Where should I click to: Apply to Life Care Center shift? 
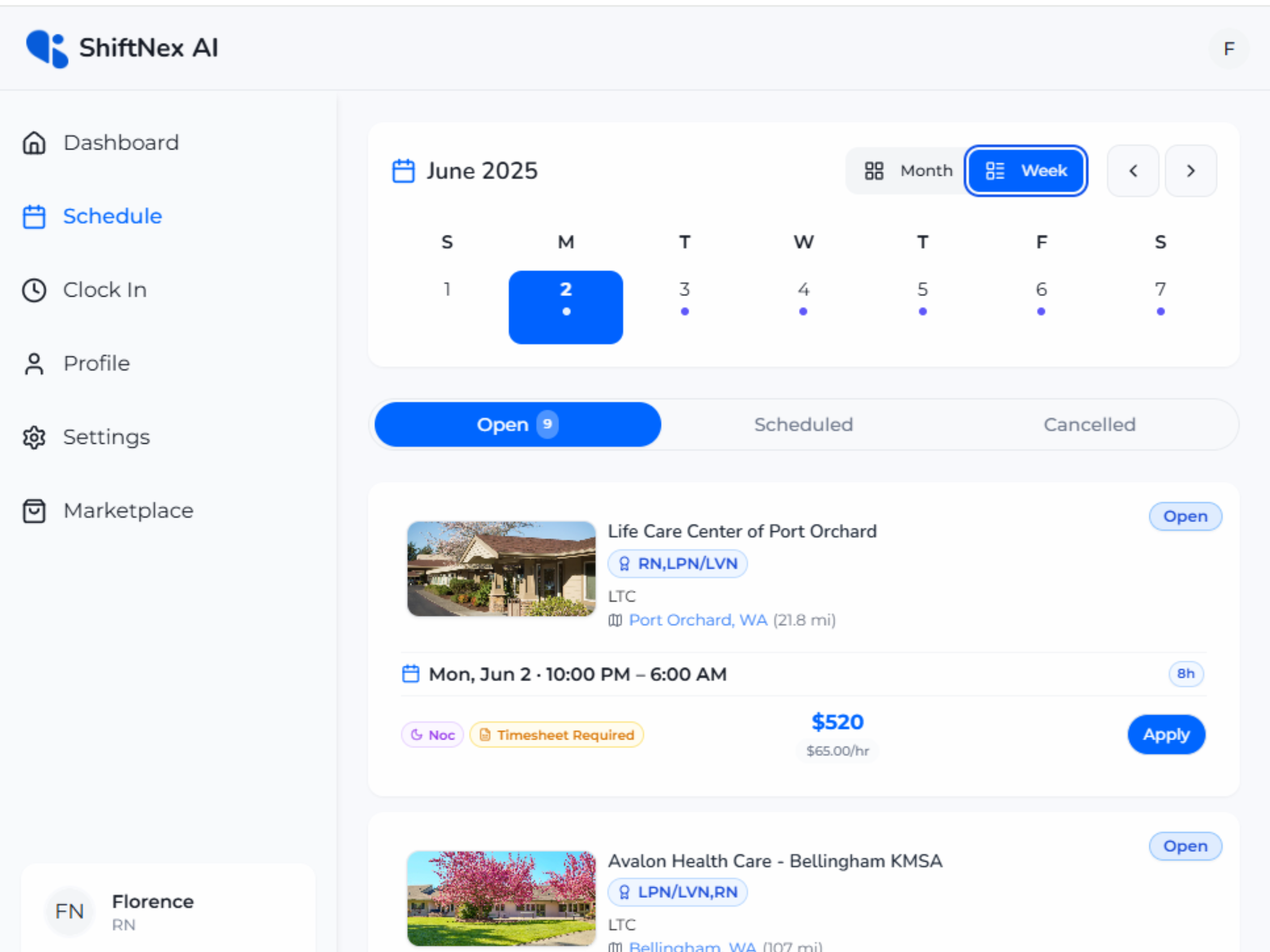pos(1166,734)
